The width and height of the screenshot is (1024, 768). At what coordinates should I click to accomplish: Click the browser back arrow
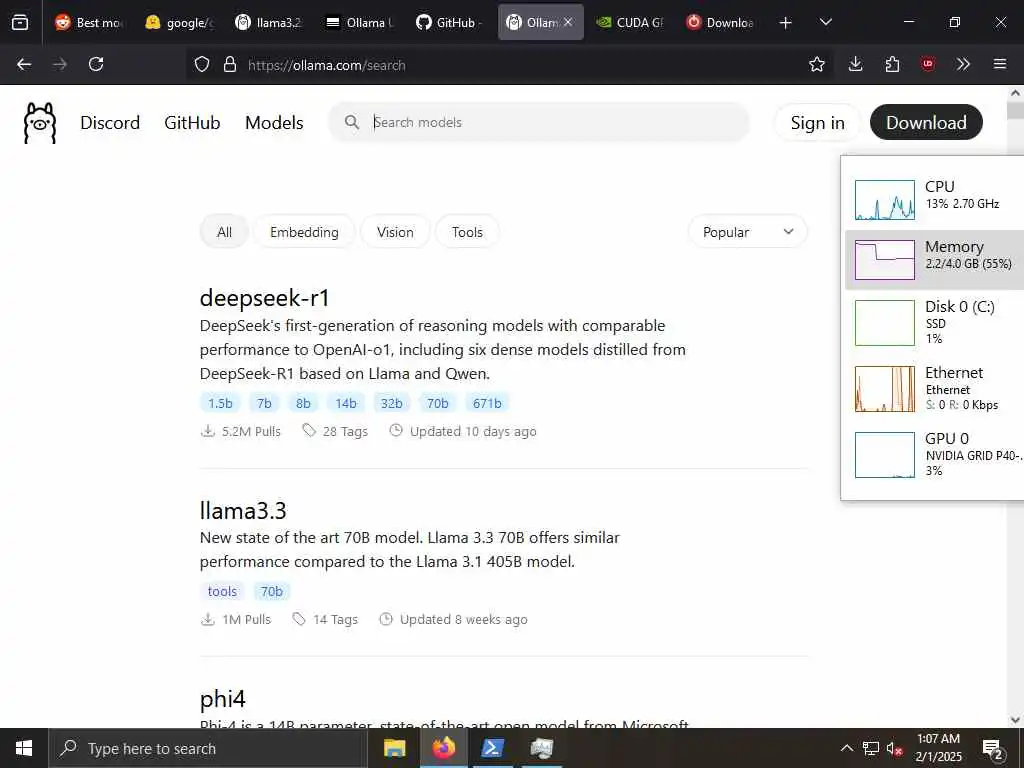[x=24, y=64]
